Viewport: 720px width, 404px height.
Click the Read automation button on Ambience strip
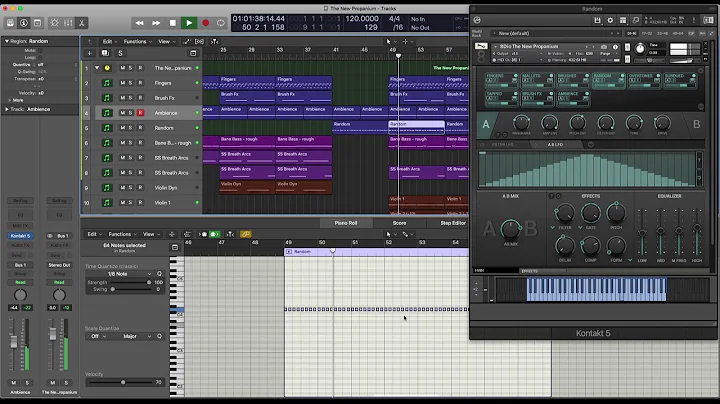pos(20,282)
